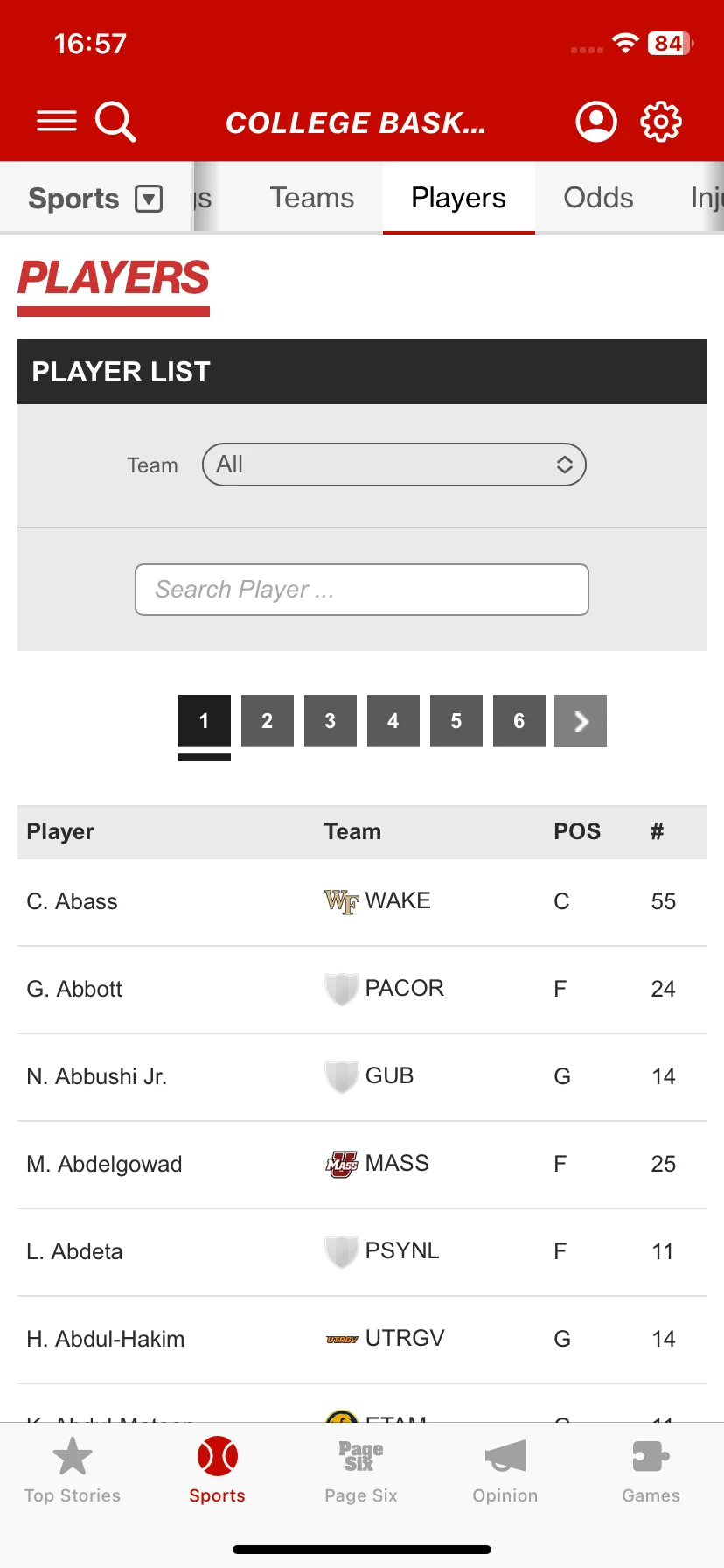The height and width of the screenshot is (1568, 724).
Task: Open the Page Six icon
Action: pos(361,1457)
